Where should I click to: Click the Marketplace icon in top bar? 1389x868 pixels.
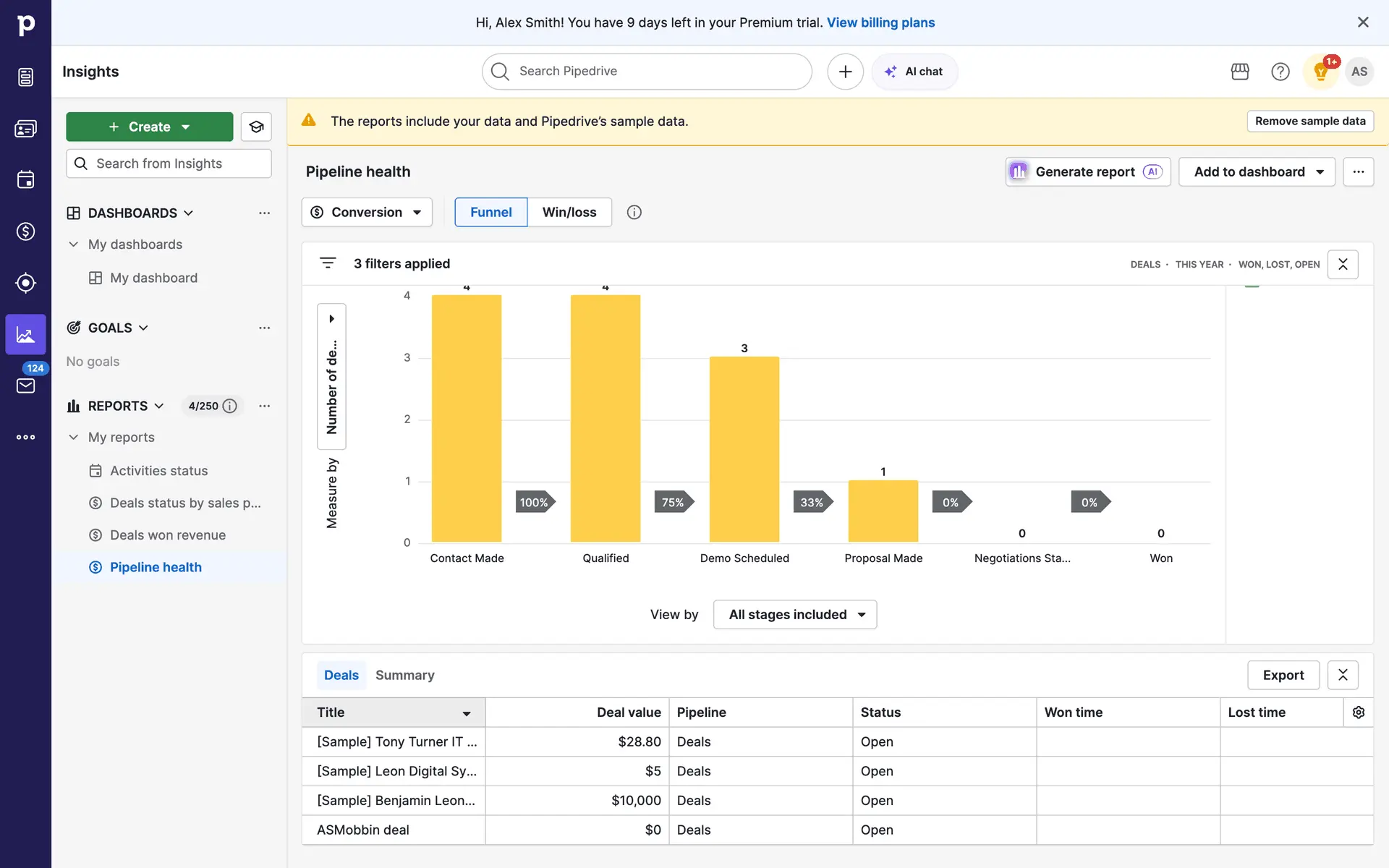[1240, 72]
